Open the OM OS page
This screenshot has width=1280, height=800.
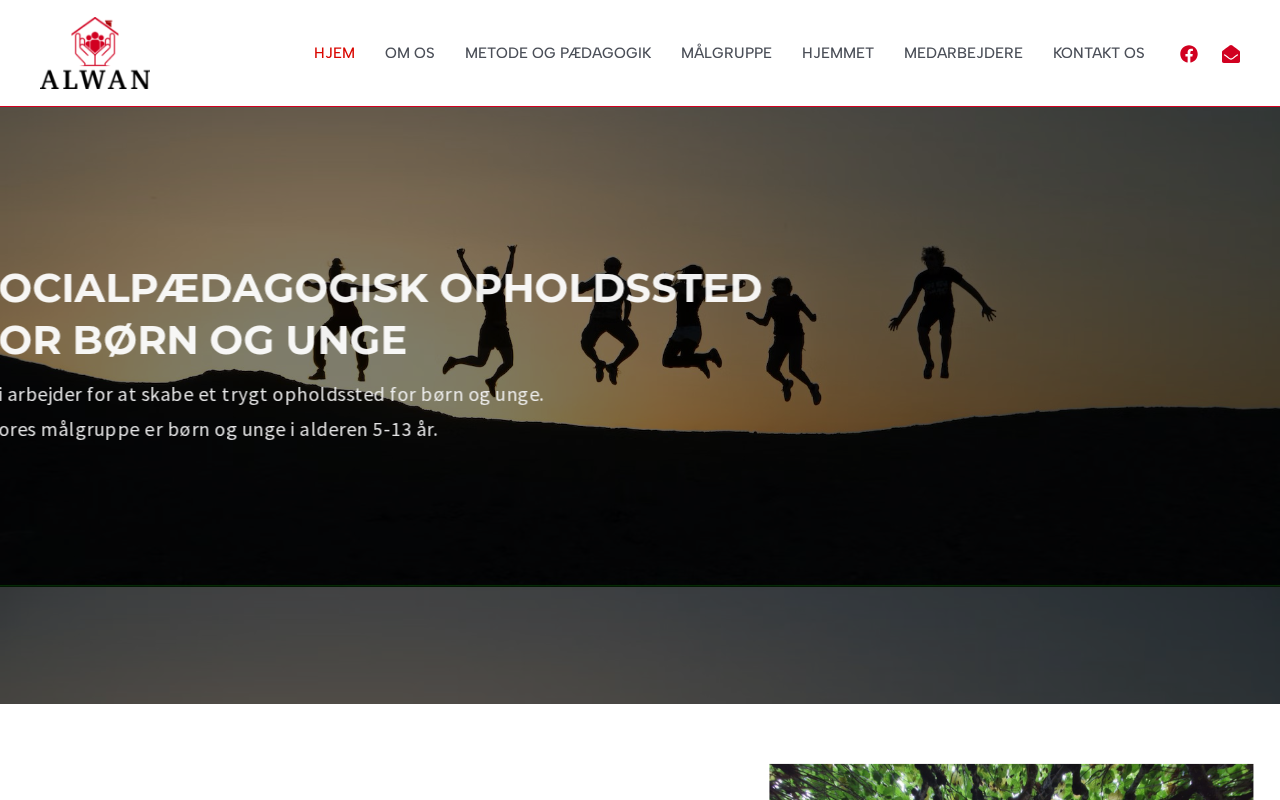click(x=410, y=53)
